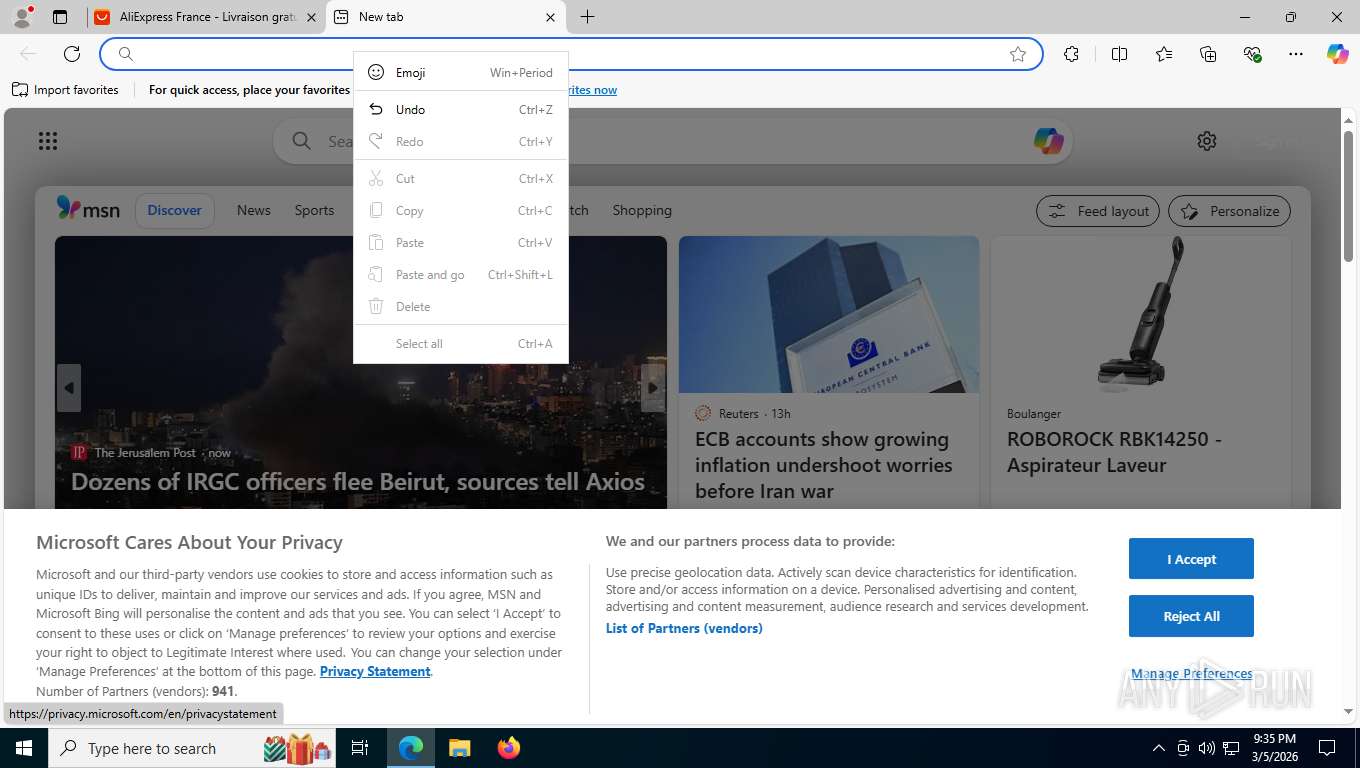1360x768 pixels.
Task: Click the Copilot icon in search box
Action: click(x=1048, y=141)
